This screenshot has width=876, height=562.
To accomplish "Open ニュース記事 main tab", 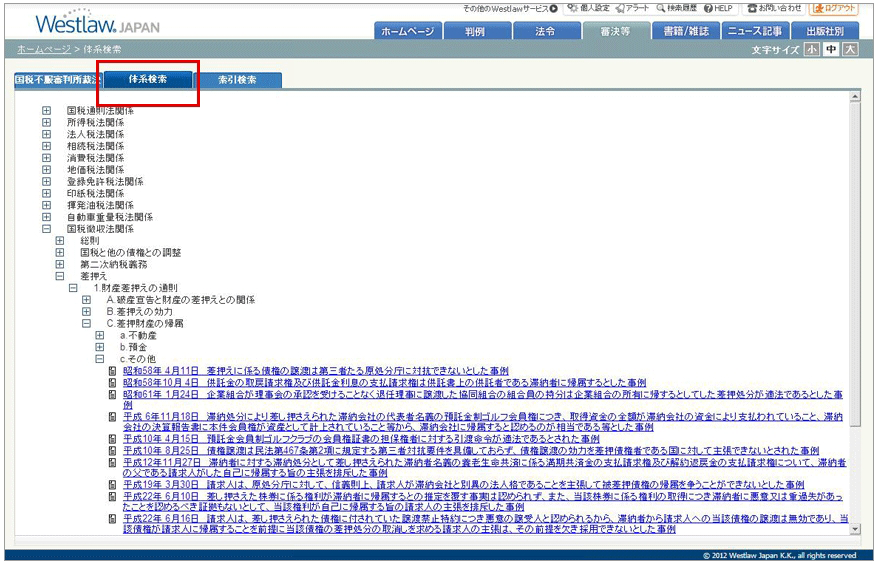I will click(x=755, y=31).
